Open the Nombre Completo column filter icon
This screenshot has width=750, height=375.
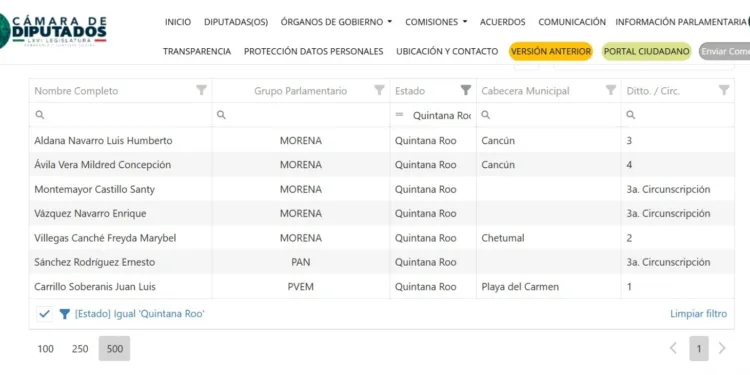(x=202, y=90)
